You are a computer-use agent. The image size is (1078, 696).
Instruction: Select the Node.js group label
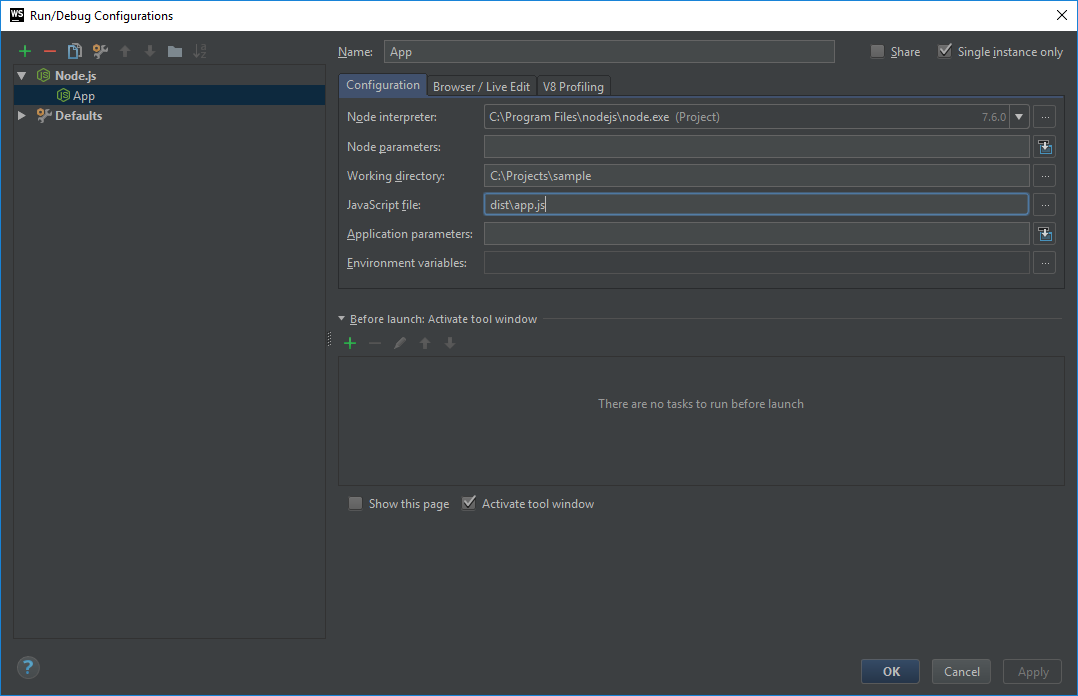tap(76, 76)
